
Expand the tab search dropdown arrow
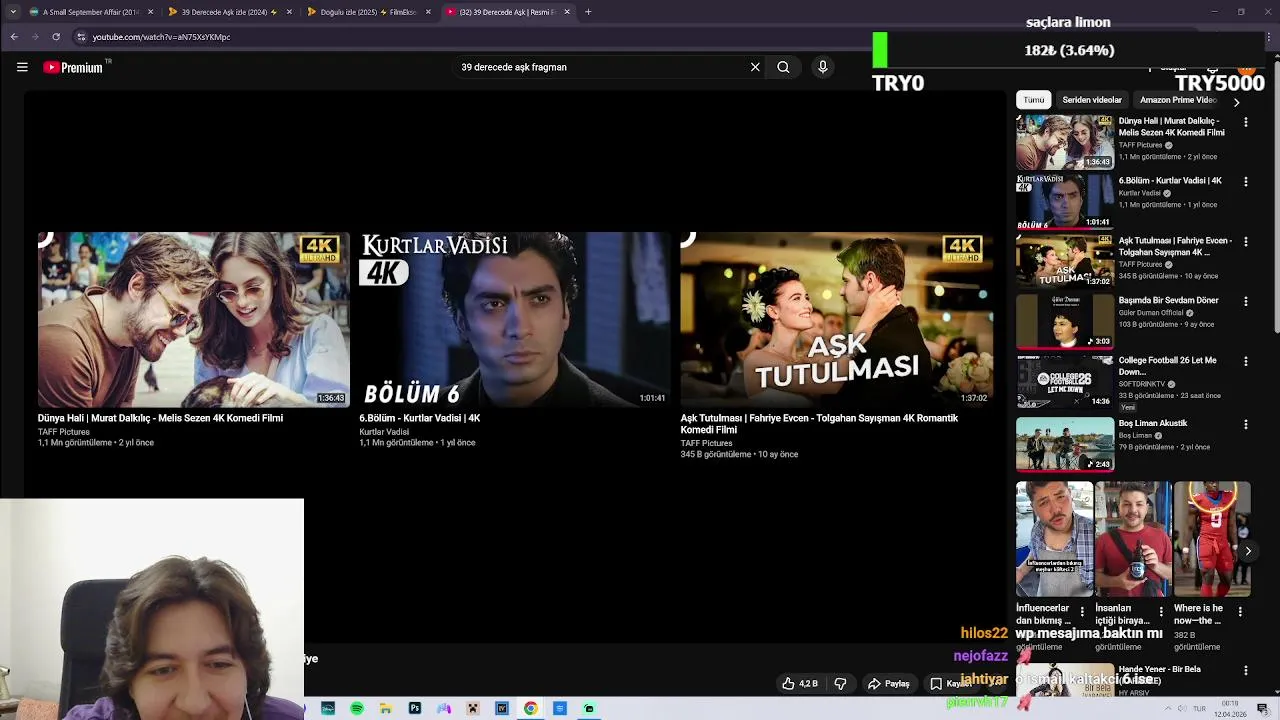pyautogui.click(x=12, y=12)
